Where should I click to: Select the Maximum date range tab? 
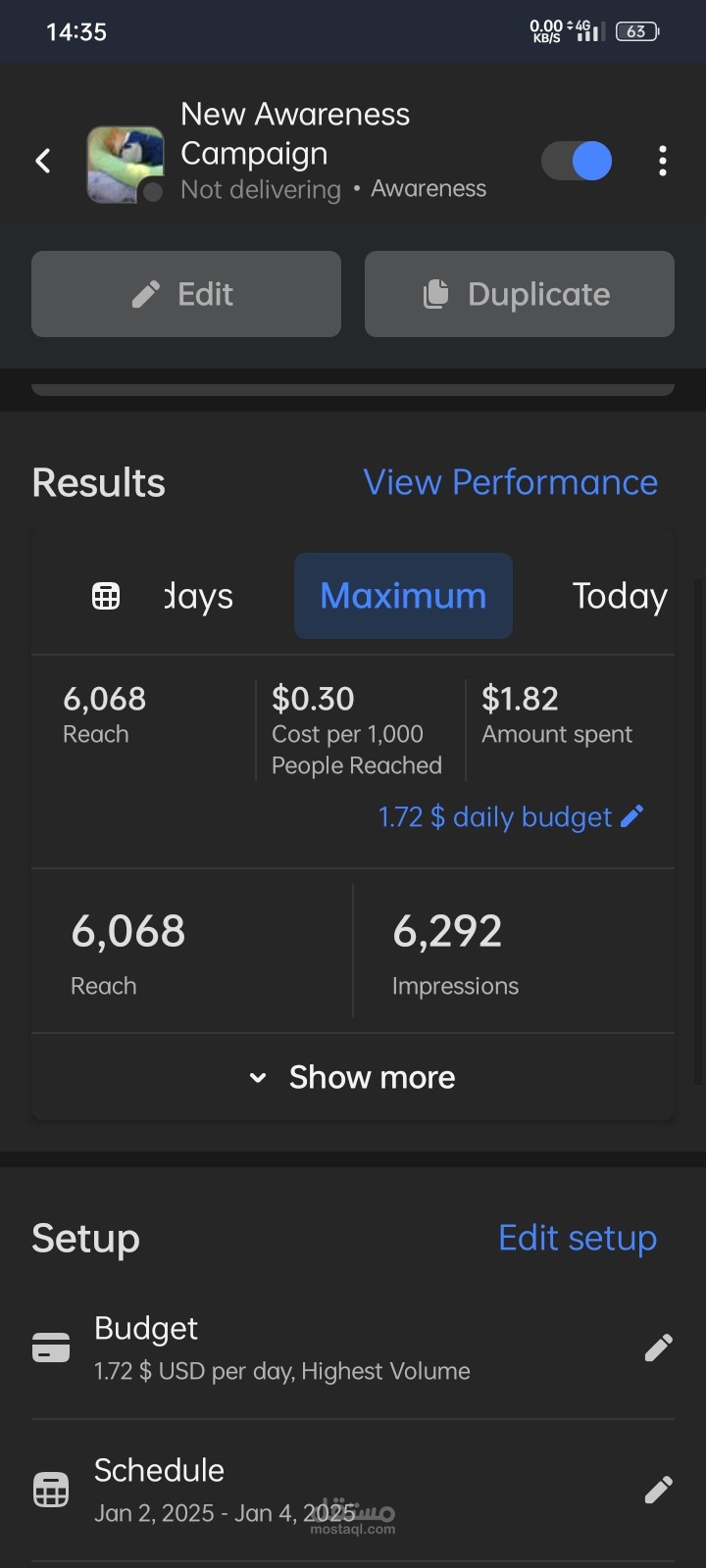pyautogui.click(x=403, y=596)
